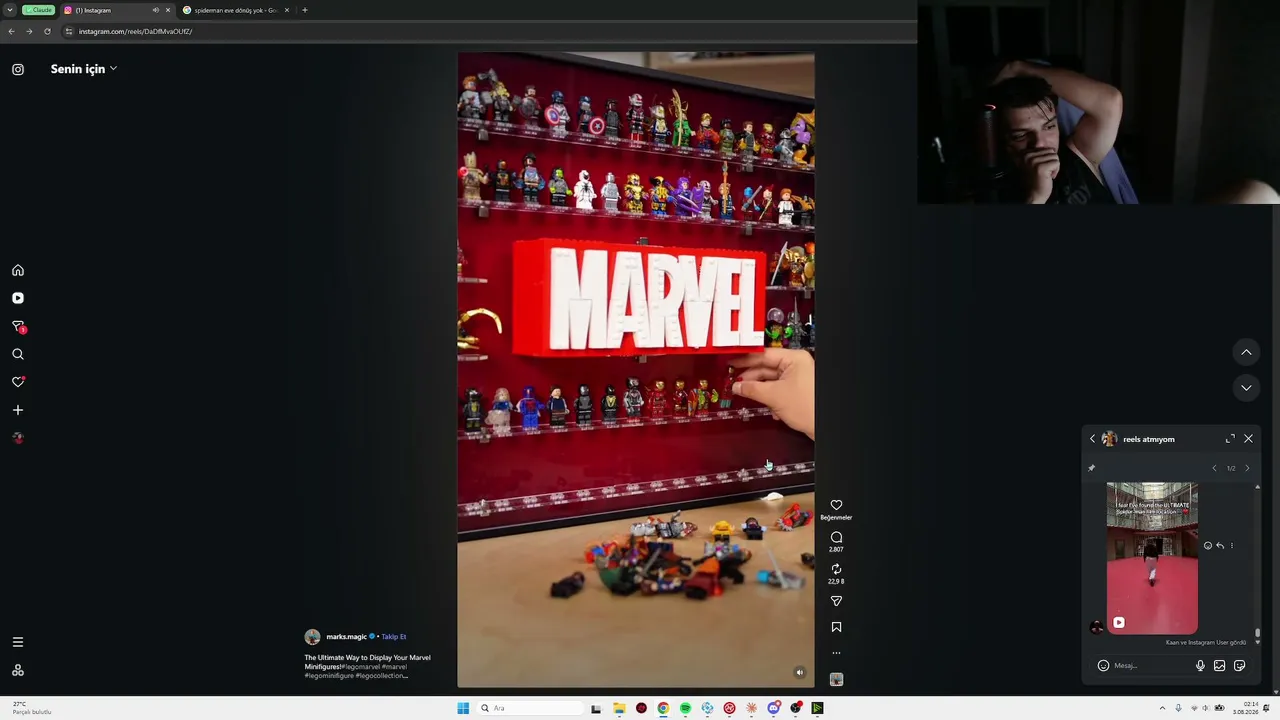Share the reel via send icon
This screenshot has width=1280, height=720.
pyautogui.click(x=836, y=601)
